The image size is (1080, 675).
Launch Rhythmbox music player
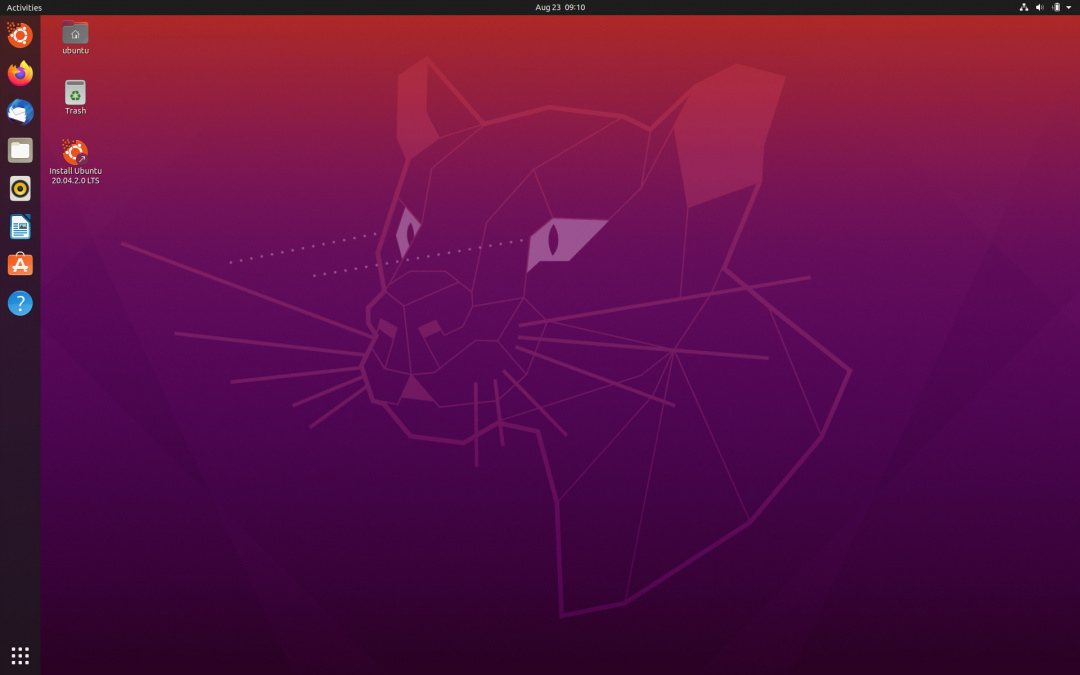[x=20, y=188]
